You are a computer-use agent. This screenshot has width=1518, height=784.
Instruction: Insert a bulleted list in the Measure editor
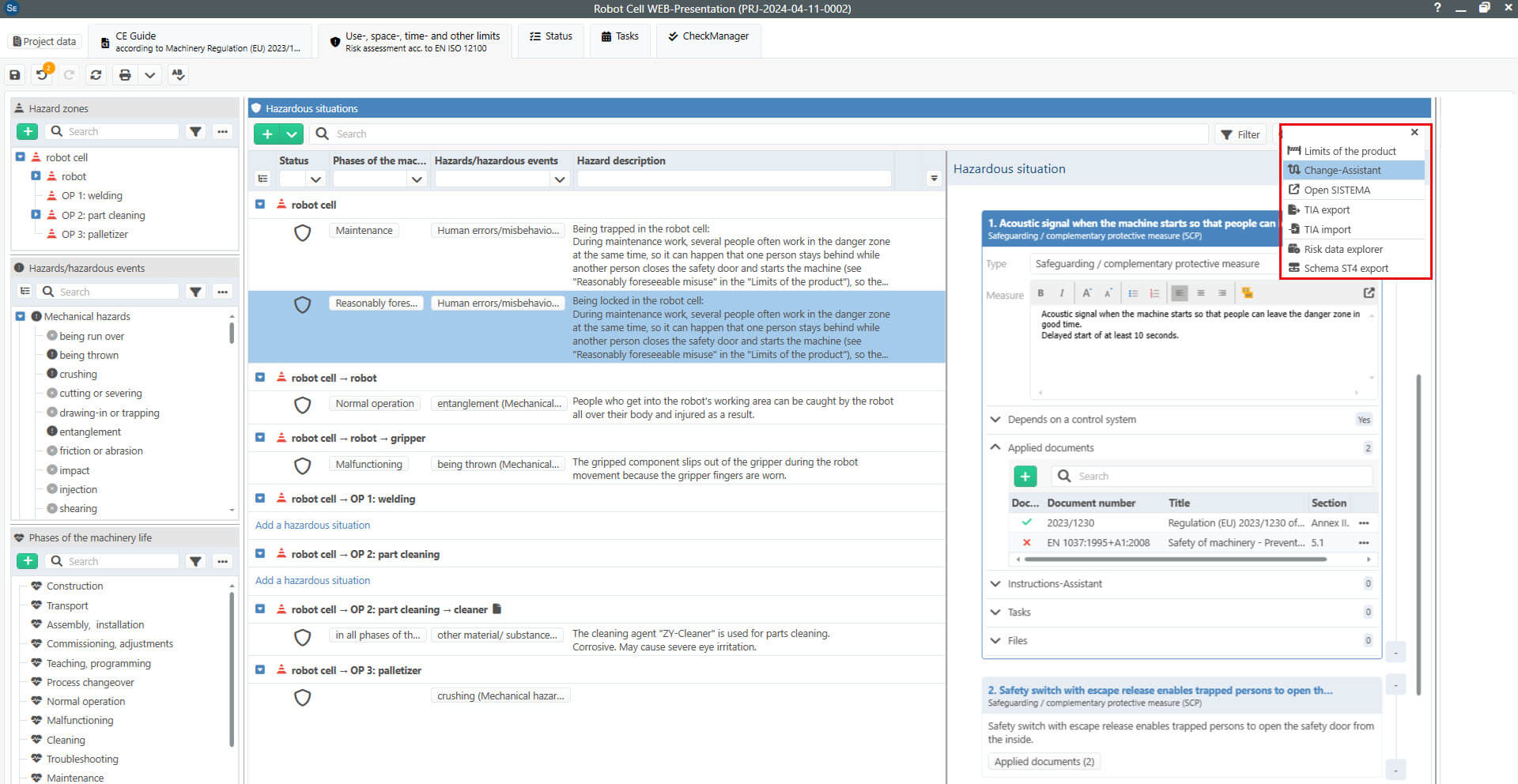pyautogui.click(x=1133, y=293)
